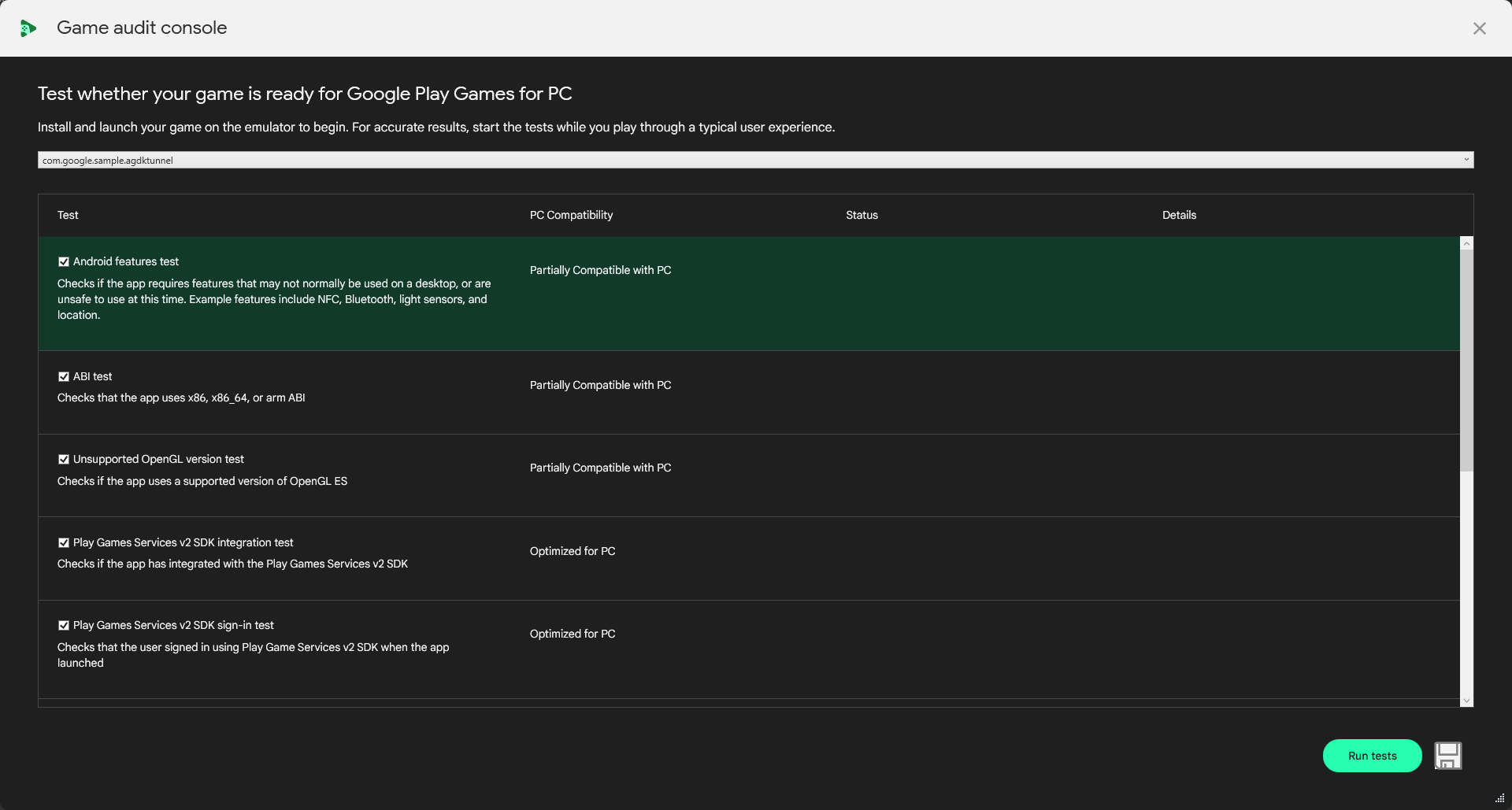Click the Test column header

(x=68, y=215)
